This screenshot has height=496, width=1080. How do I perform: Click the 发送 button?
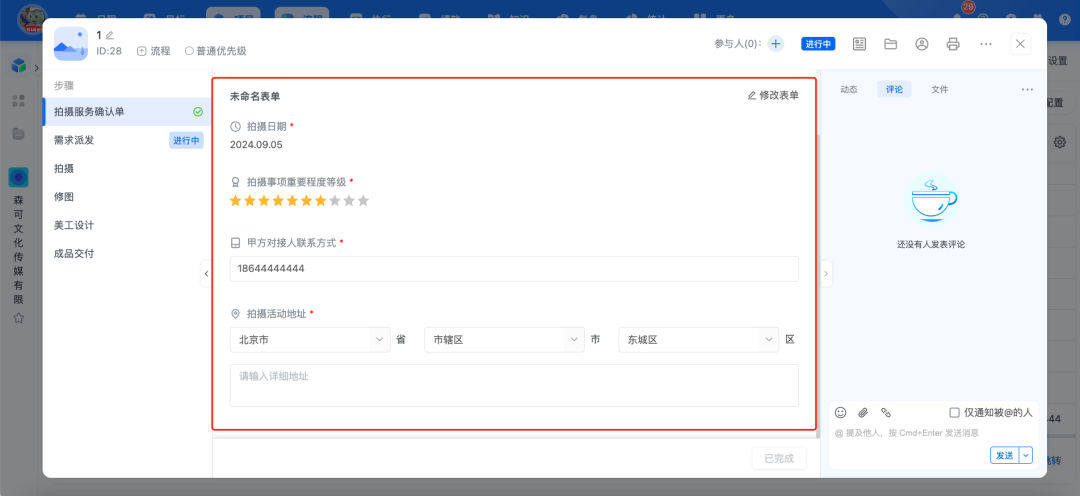click(x=1005, y=455)
